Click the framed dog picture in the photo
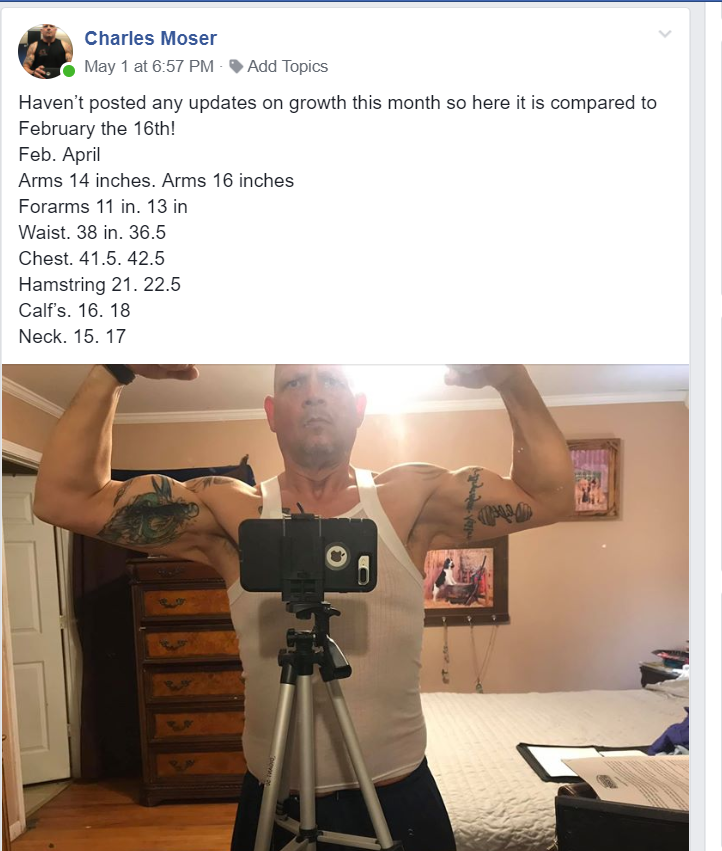The image size is (722, 851). point(466,579)
